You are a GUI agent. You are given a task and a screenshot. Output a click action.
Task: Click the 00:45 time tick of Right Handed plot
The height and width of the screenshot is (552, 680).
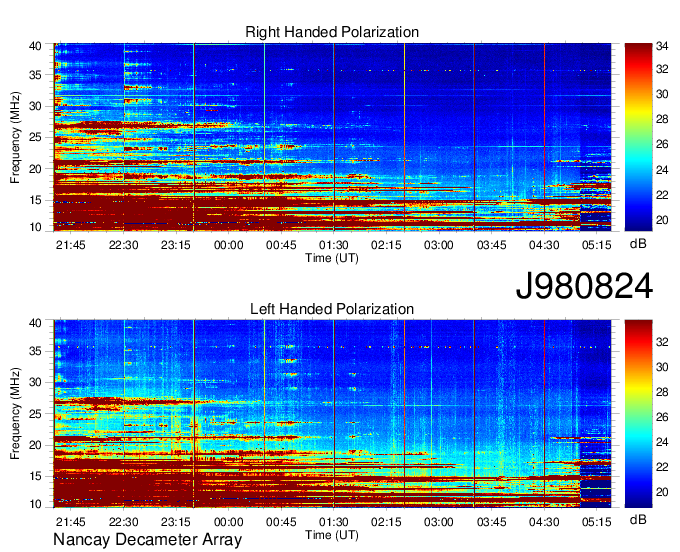(281, 245)
